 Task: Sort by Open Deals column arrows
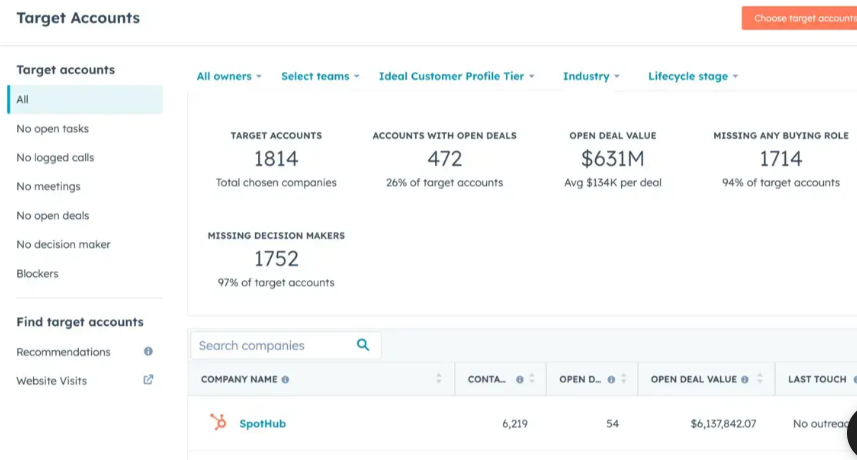point(624,379)
